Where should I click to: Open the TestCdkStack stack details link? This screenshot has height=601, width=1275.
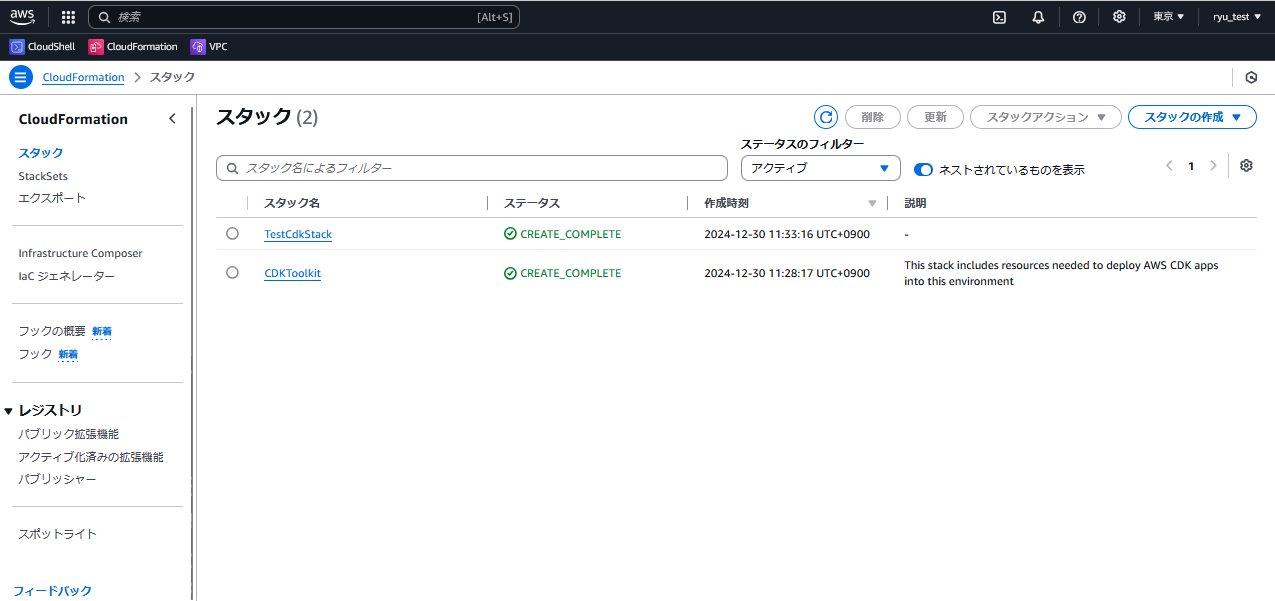pyautogui.click(x=297, y=233)
